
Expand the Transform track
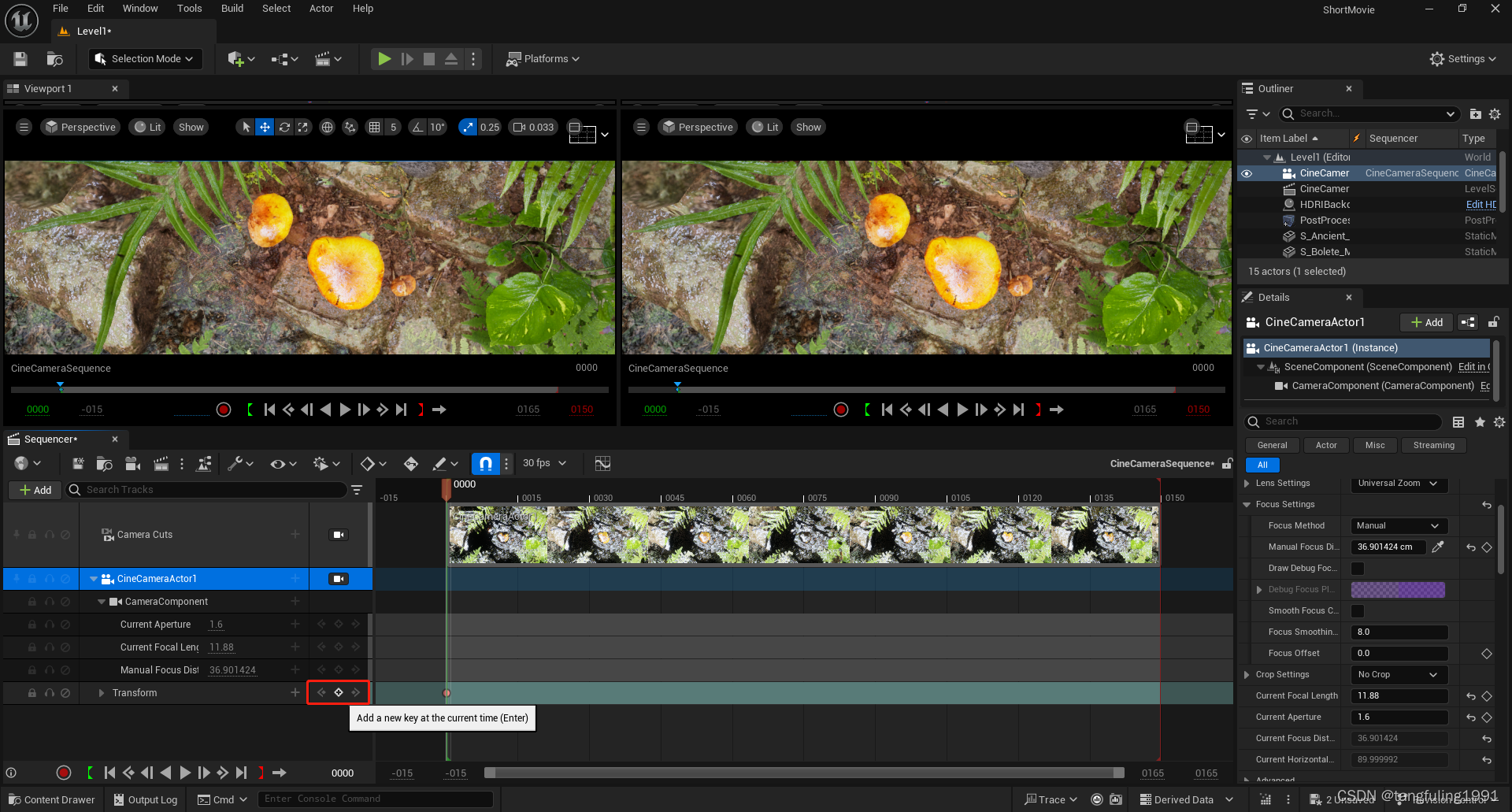pyautogui.click(x=102, y=693)
